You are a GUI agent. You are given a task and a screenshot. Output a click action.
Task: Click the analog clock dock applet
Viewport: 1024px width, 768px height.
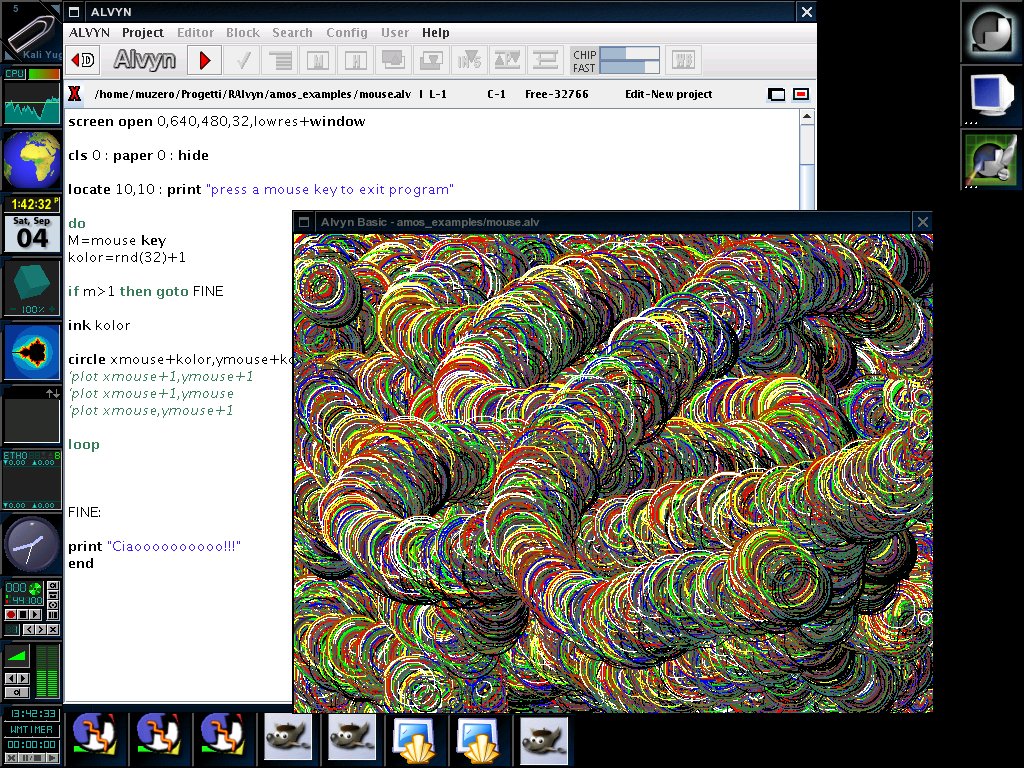point(32,545)
